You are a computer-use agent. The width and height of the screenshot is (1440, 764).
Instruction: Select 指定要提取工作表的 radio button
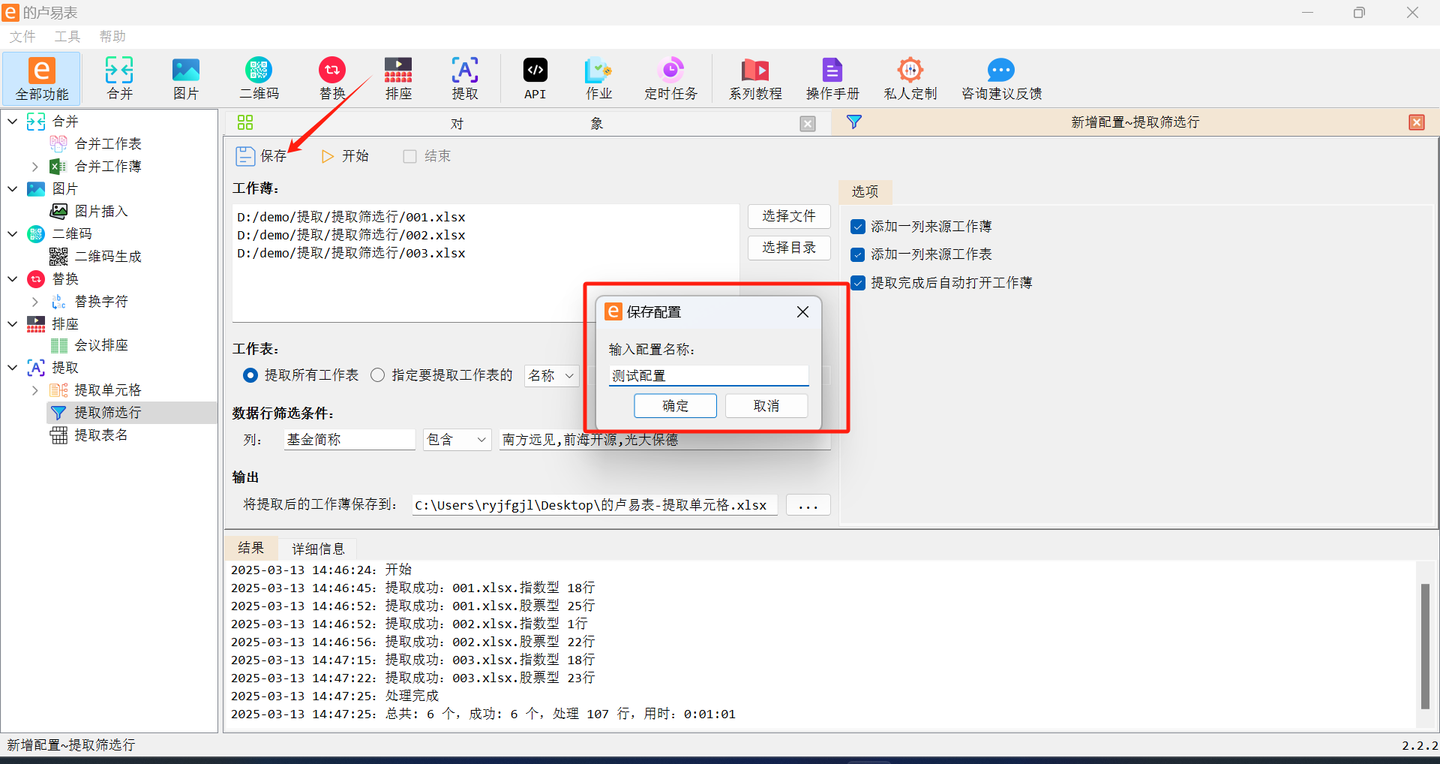coord(377,375)
